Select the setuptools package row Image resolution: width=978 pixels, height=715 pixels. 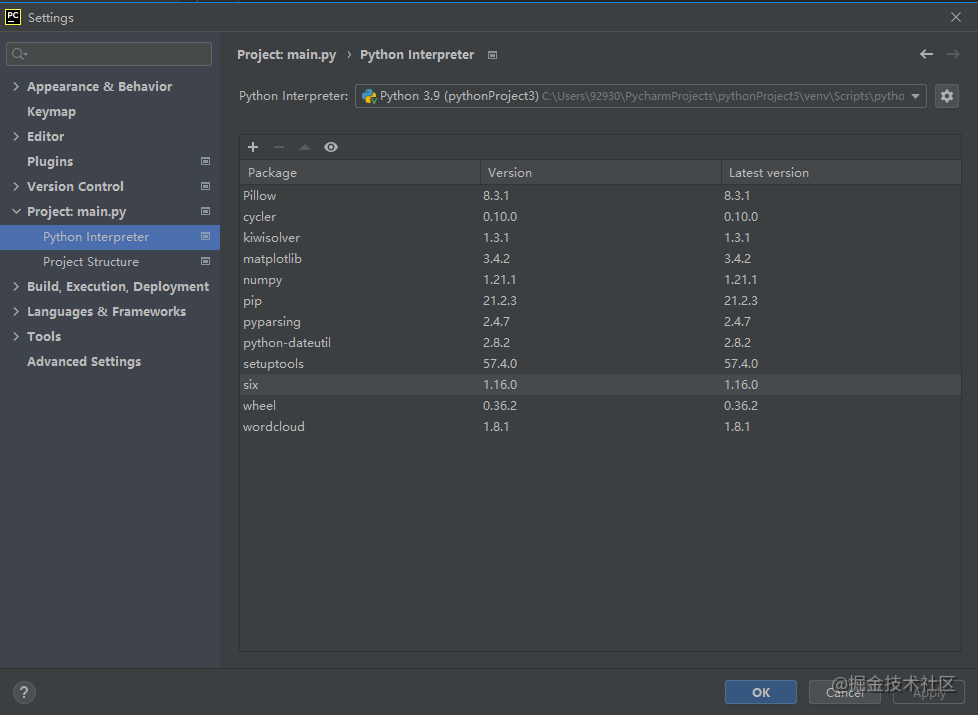pyautogui.click(x=600, y=364)
